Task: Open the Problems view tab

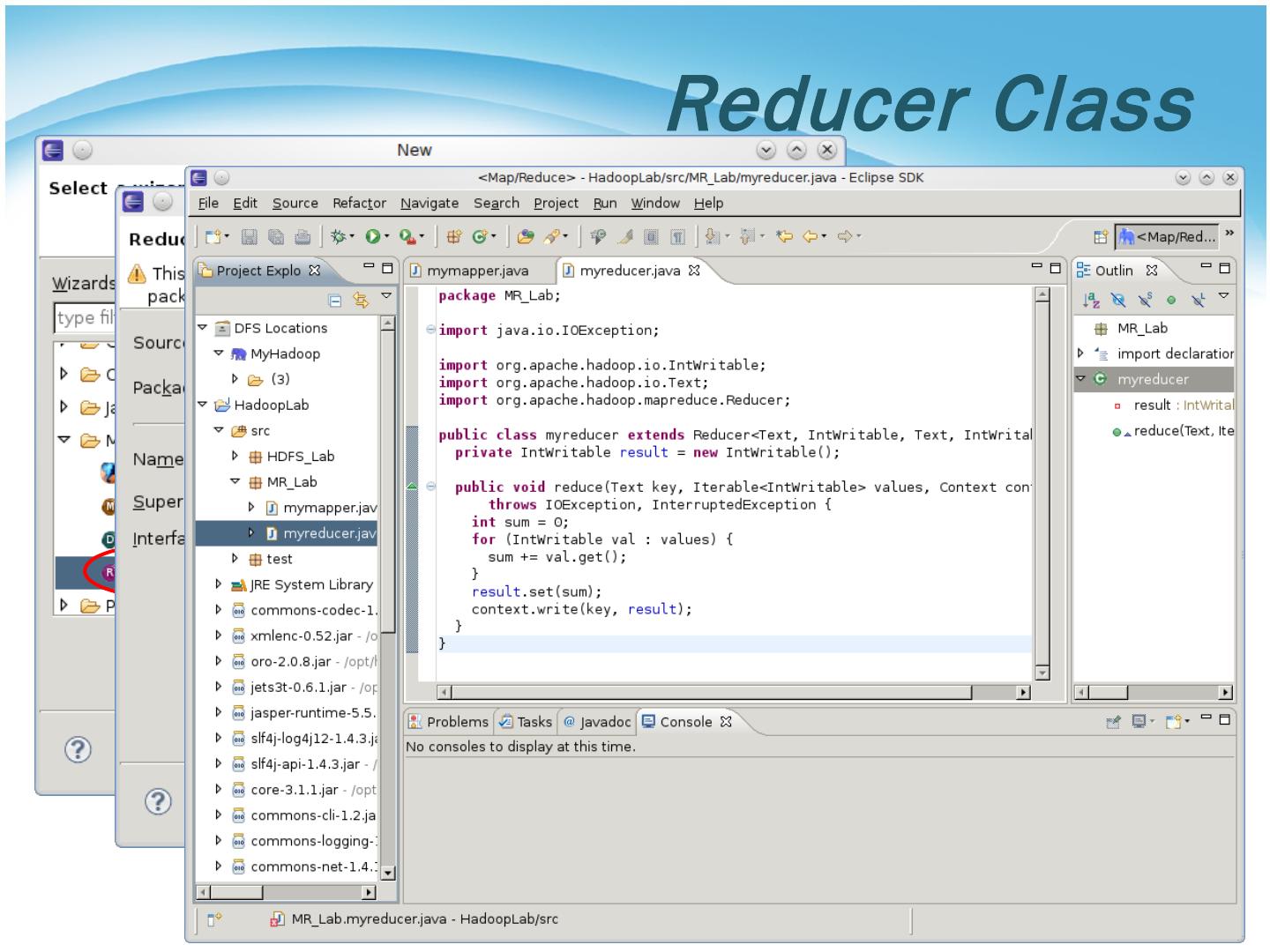Action: click(448, 722)
